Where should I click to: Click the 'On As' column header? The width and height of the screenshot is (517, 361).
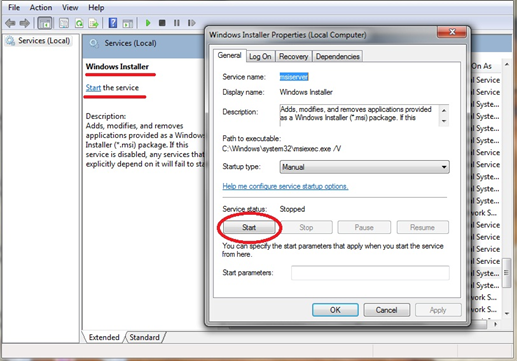click(481, 66)
